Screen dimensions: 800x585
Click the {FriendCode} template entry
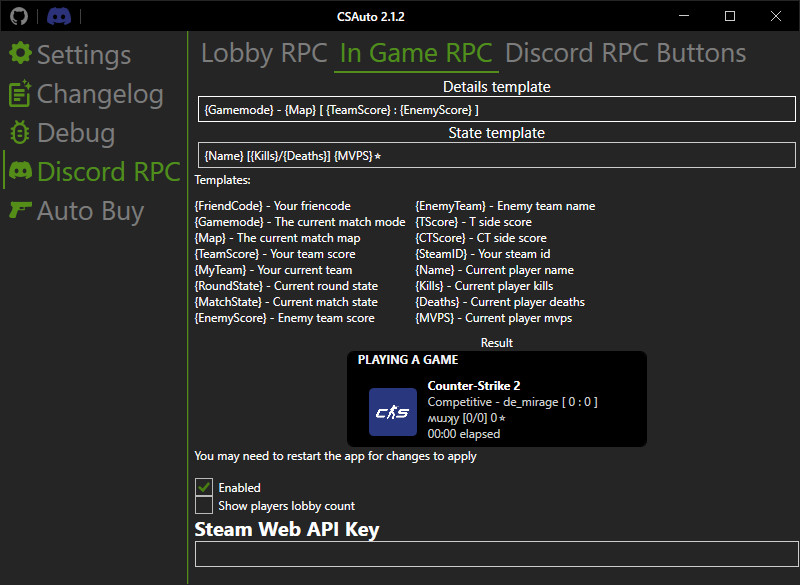[272, 206]
